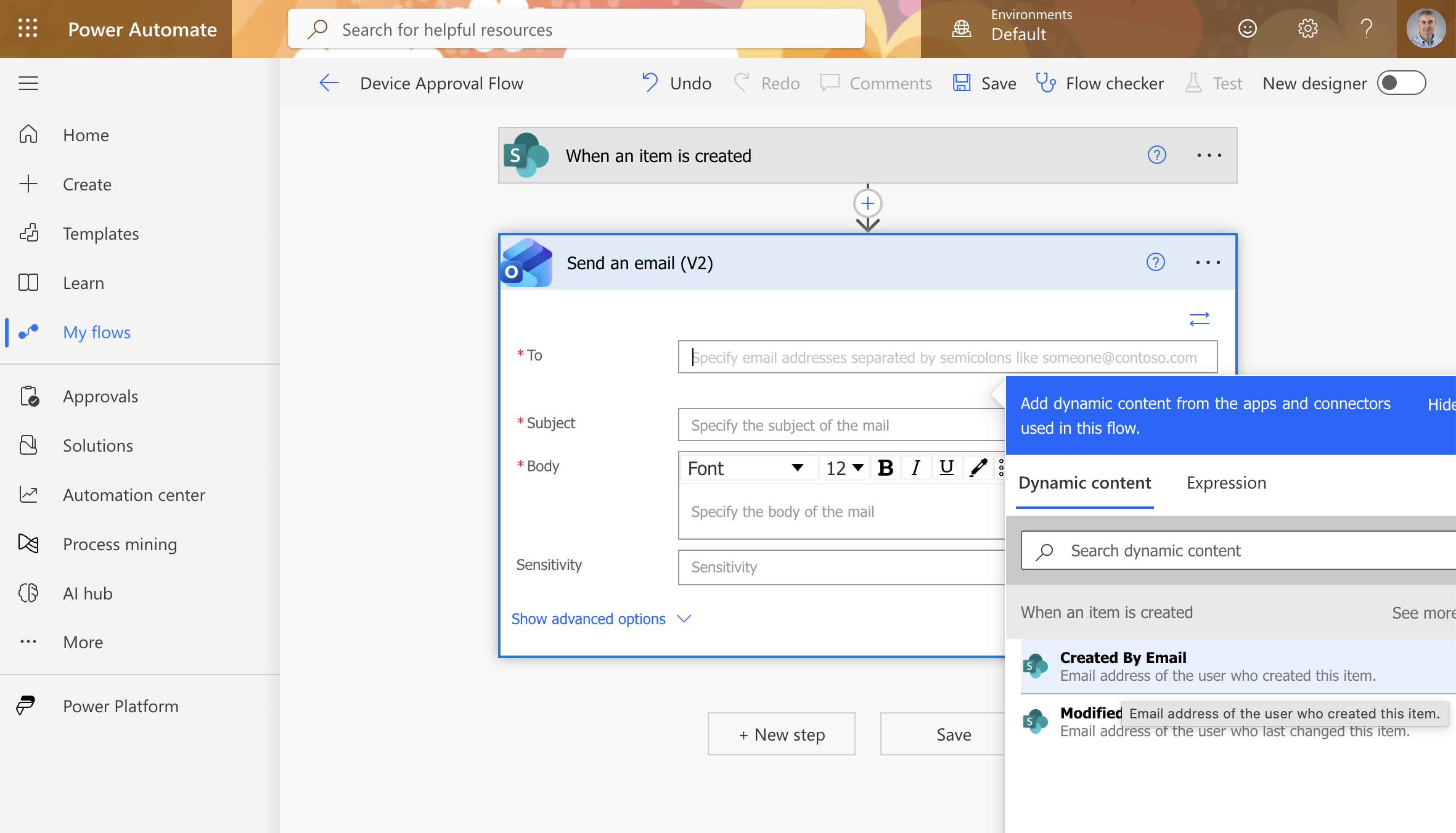Click the Search for helpful resources box
The height and width of the screenshot is (833, 1456).
point(576,29)
